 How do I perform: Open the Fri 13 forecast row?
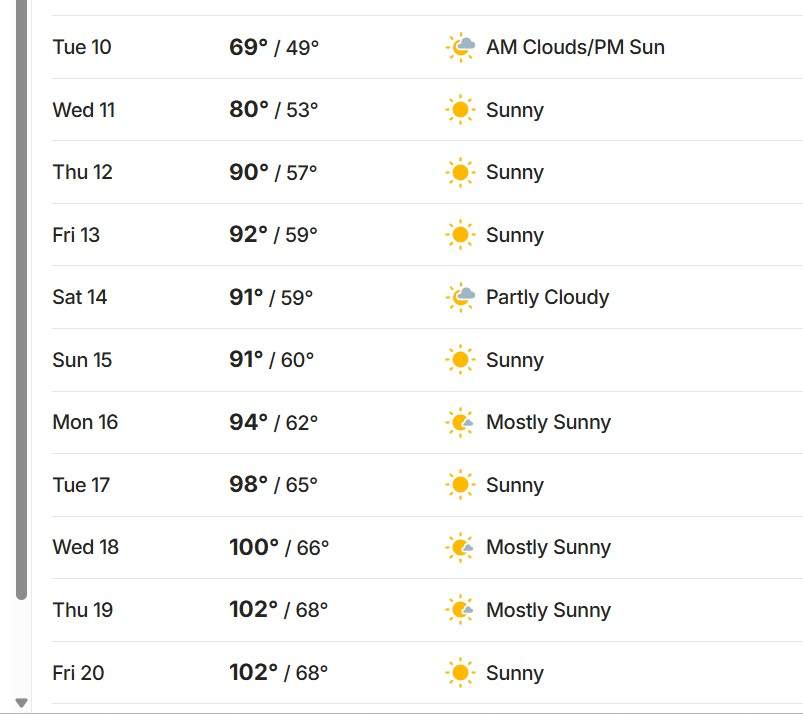tap(427, 235)
